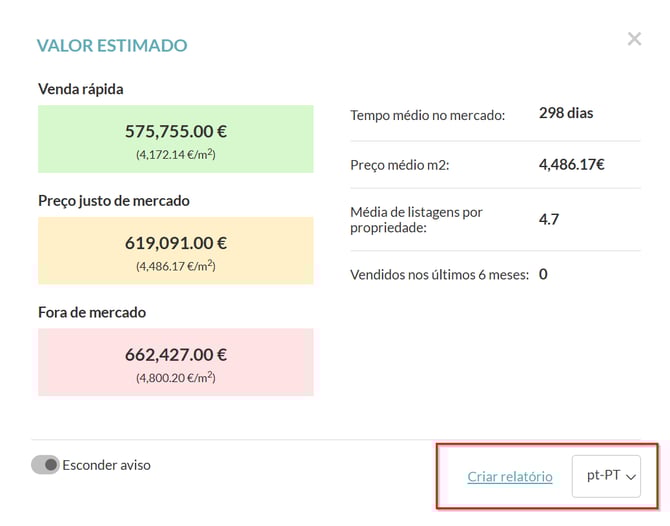Click the 4,800.20 €/m² price-per-area text

pos(175,378)
